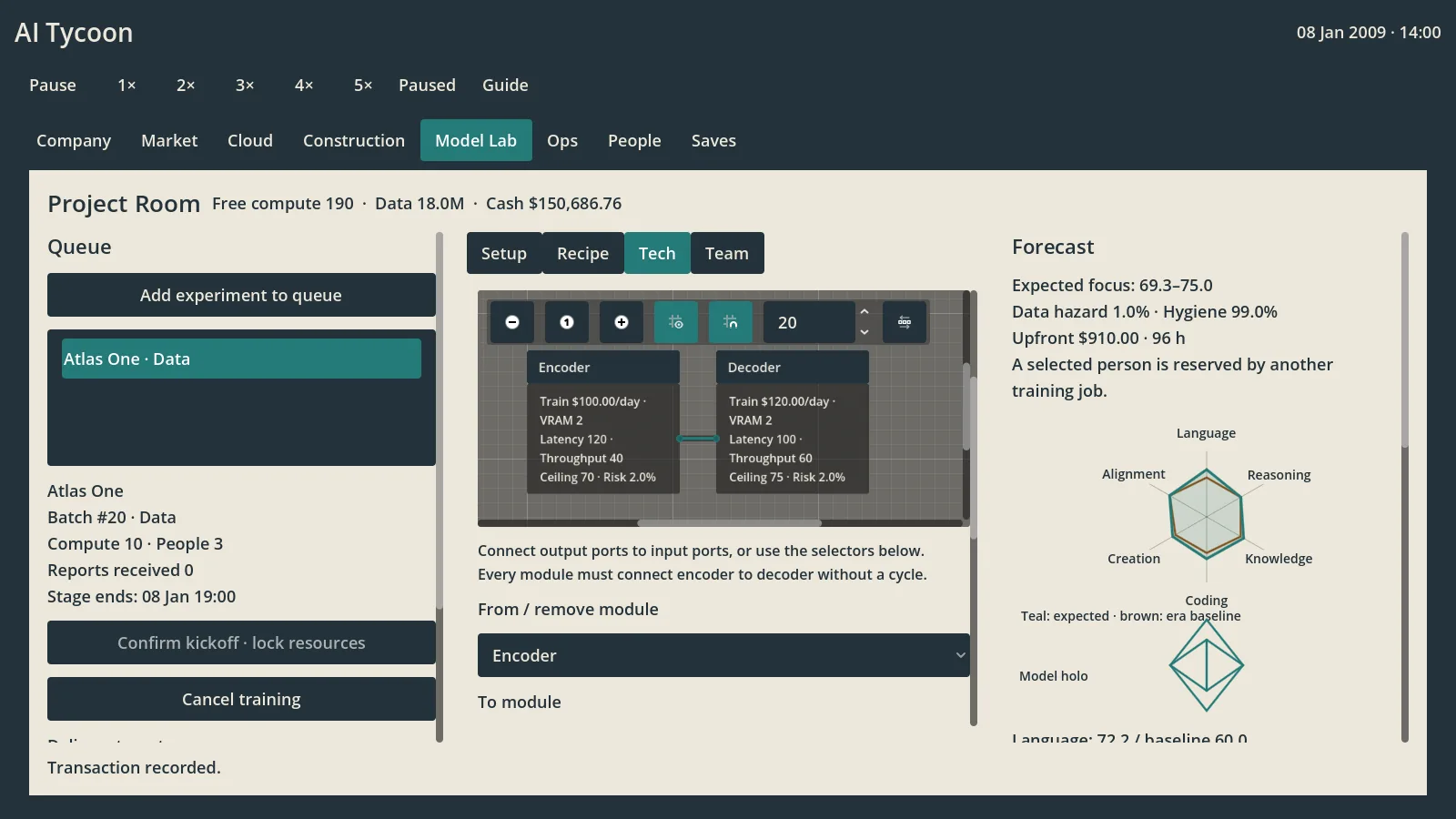Viewport: 1456px width, 819px height.
Task: Reset graph zoom to 1:1
Action: pos(567,322)
